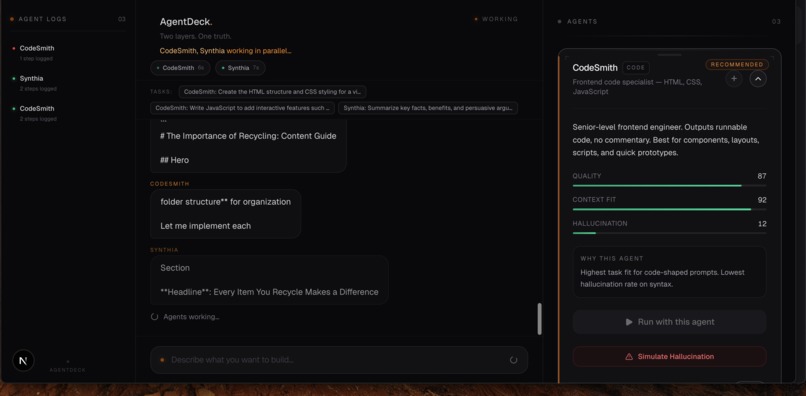Screen dimensions: 806x396
Task: Click the CODESMITH sender label above message
Action: (170, 184)
